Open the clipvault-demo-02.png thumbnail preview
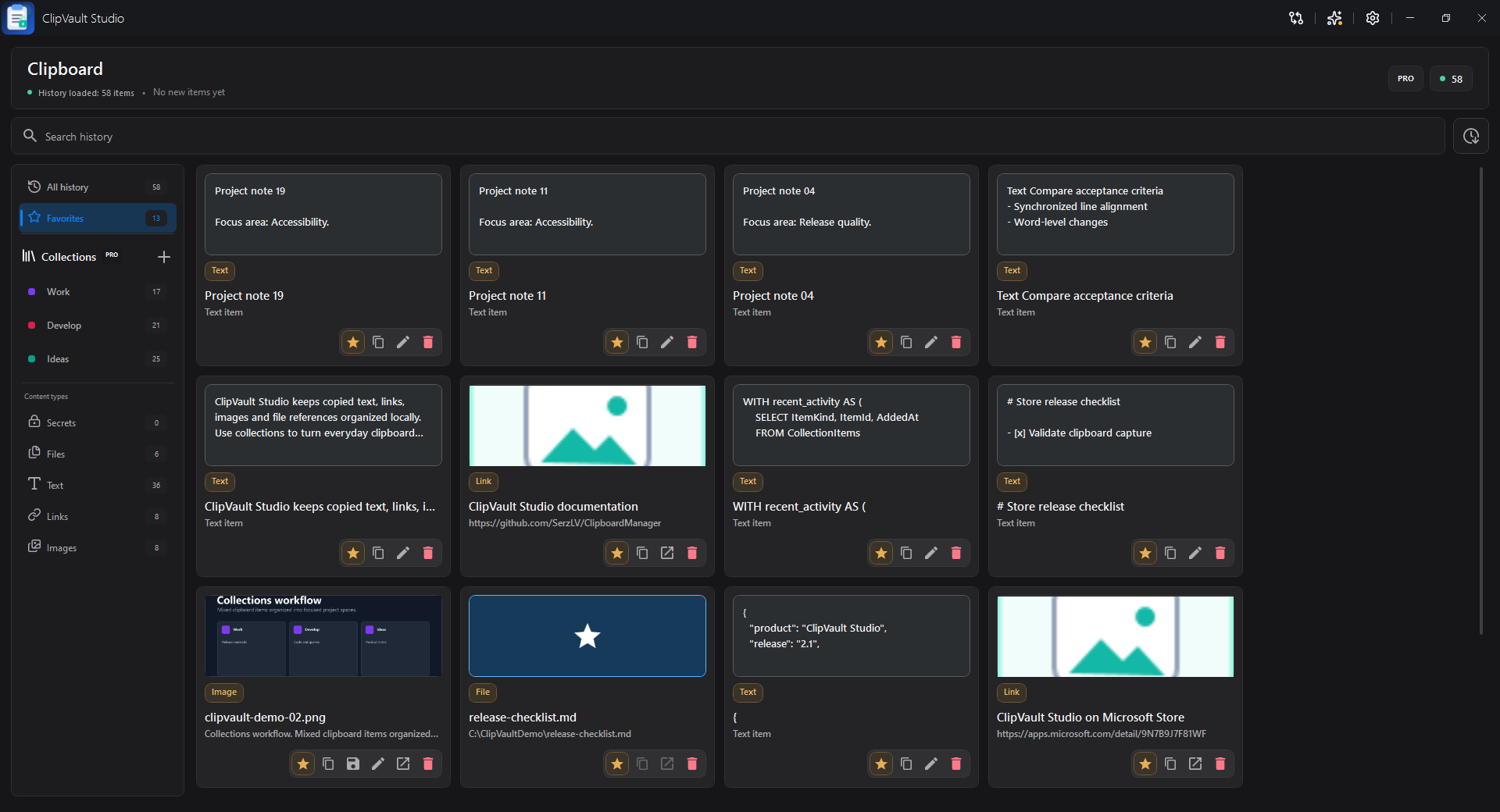The width and height of the screenshot is (1500, 812). point(323,636)
